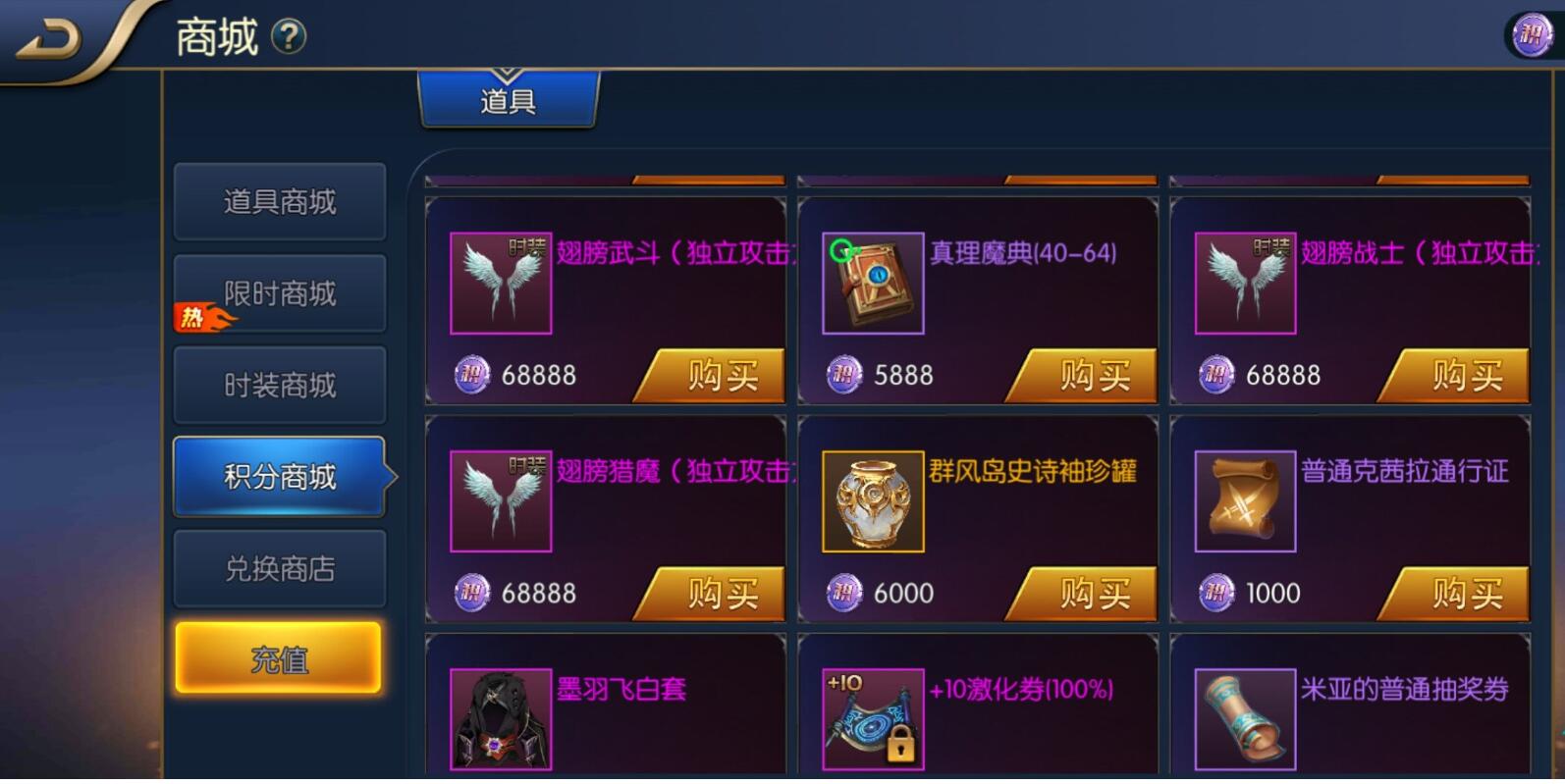Click the 充值 recharge button
Screen dimensions: 1565x784
pos(278,658)
